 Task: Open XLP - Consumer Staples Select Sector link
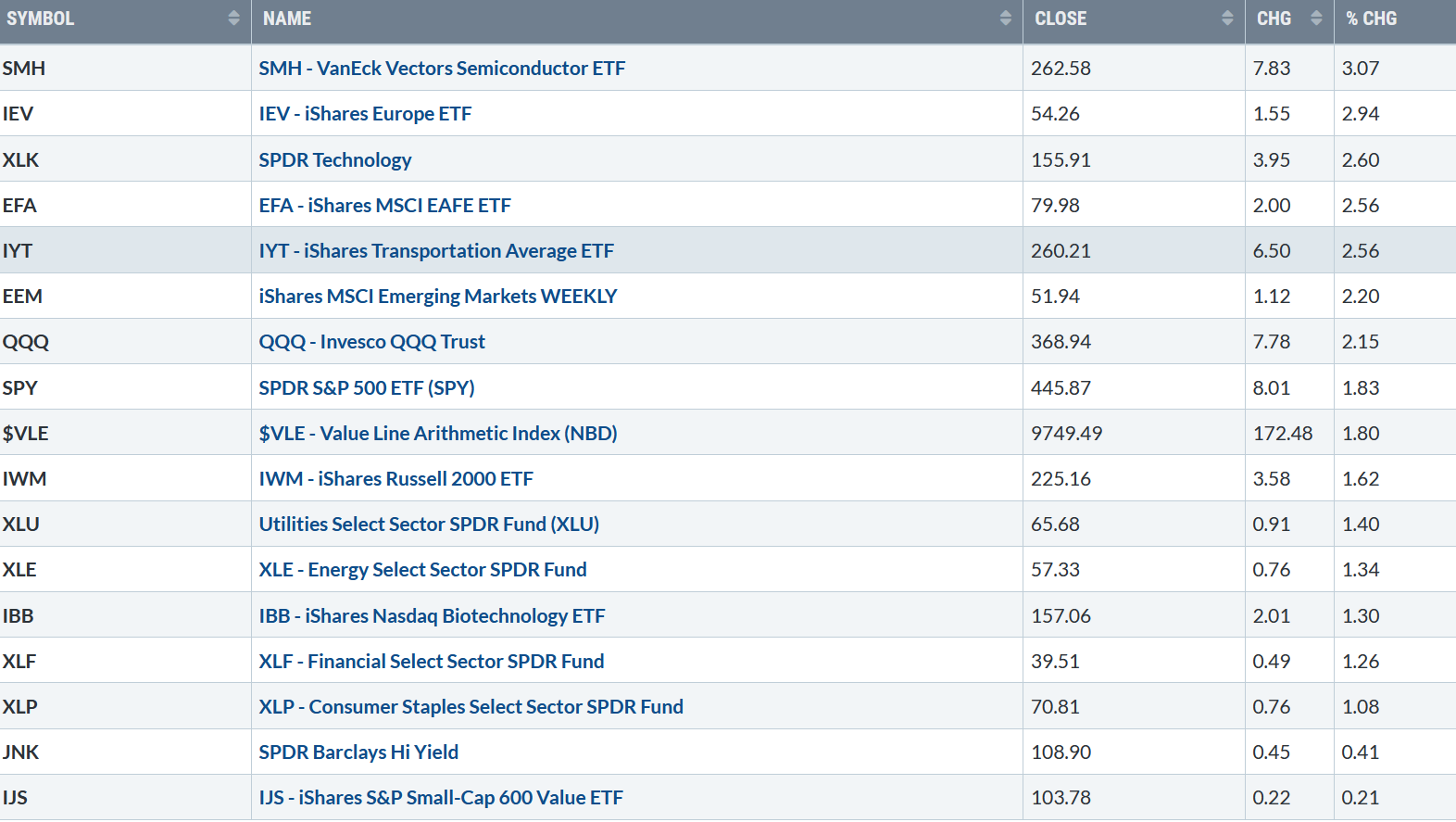[x=471, y=707]
